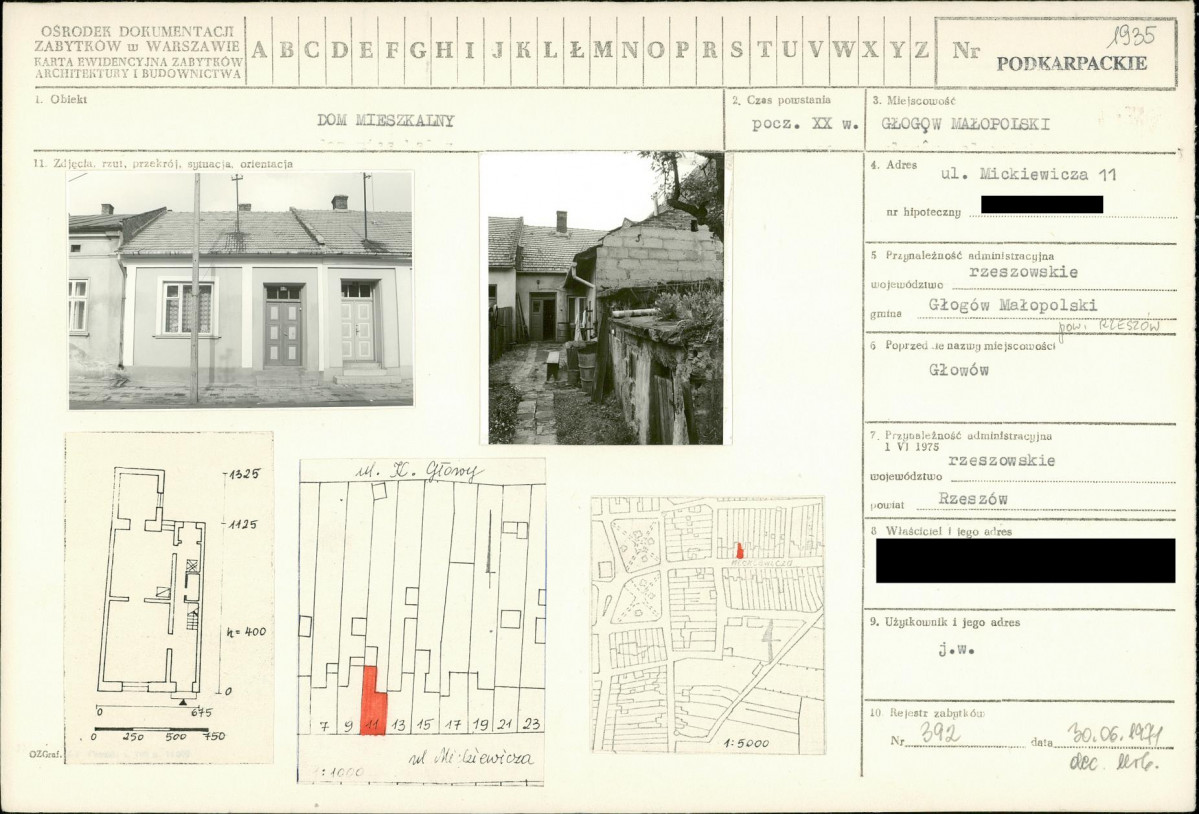Click the handwritten date 30.06.1971

(x=1113, y=734)
